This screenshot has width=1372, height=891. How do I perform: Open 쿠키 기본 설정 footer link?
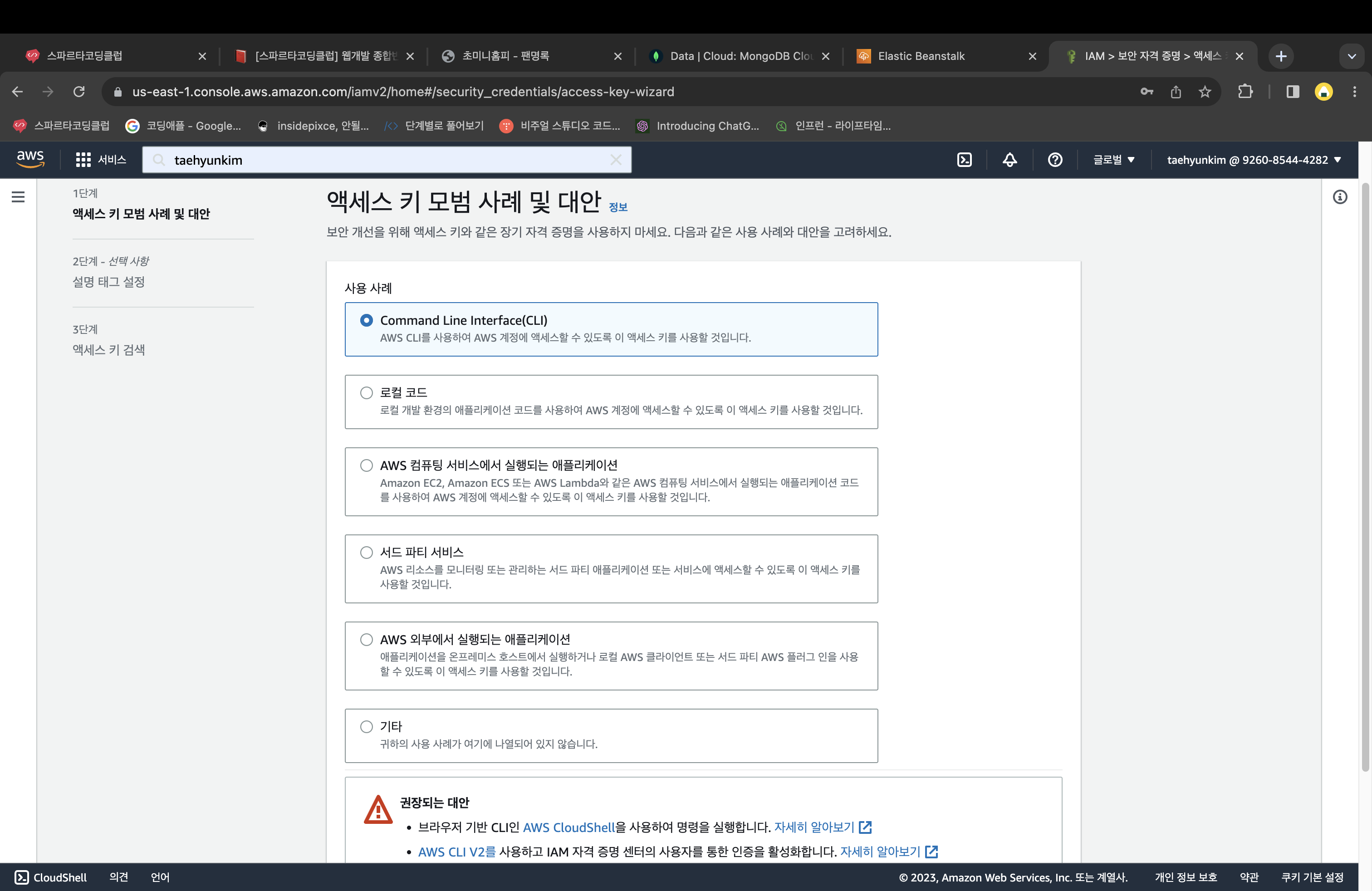coord(1313,877)
